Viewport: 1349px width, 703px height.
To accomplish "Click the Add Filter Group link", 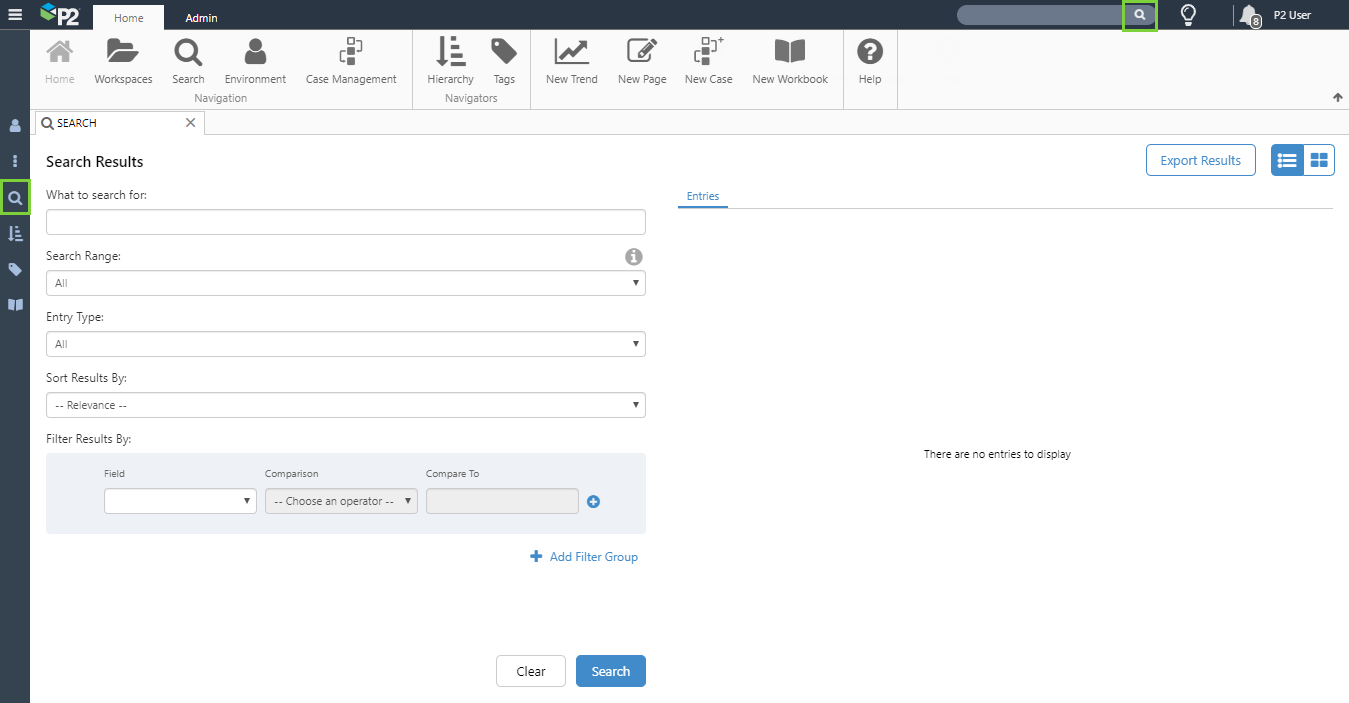I will point(584,557).
